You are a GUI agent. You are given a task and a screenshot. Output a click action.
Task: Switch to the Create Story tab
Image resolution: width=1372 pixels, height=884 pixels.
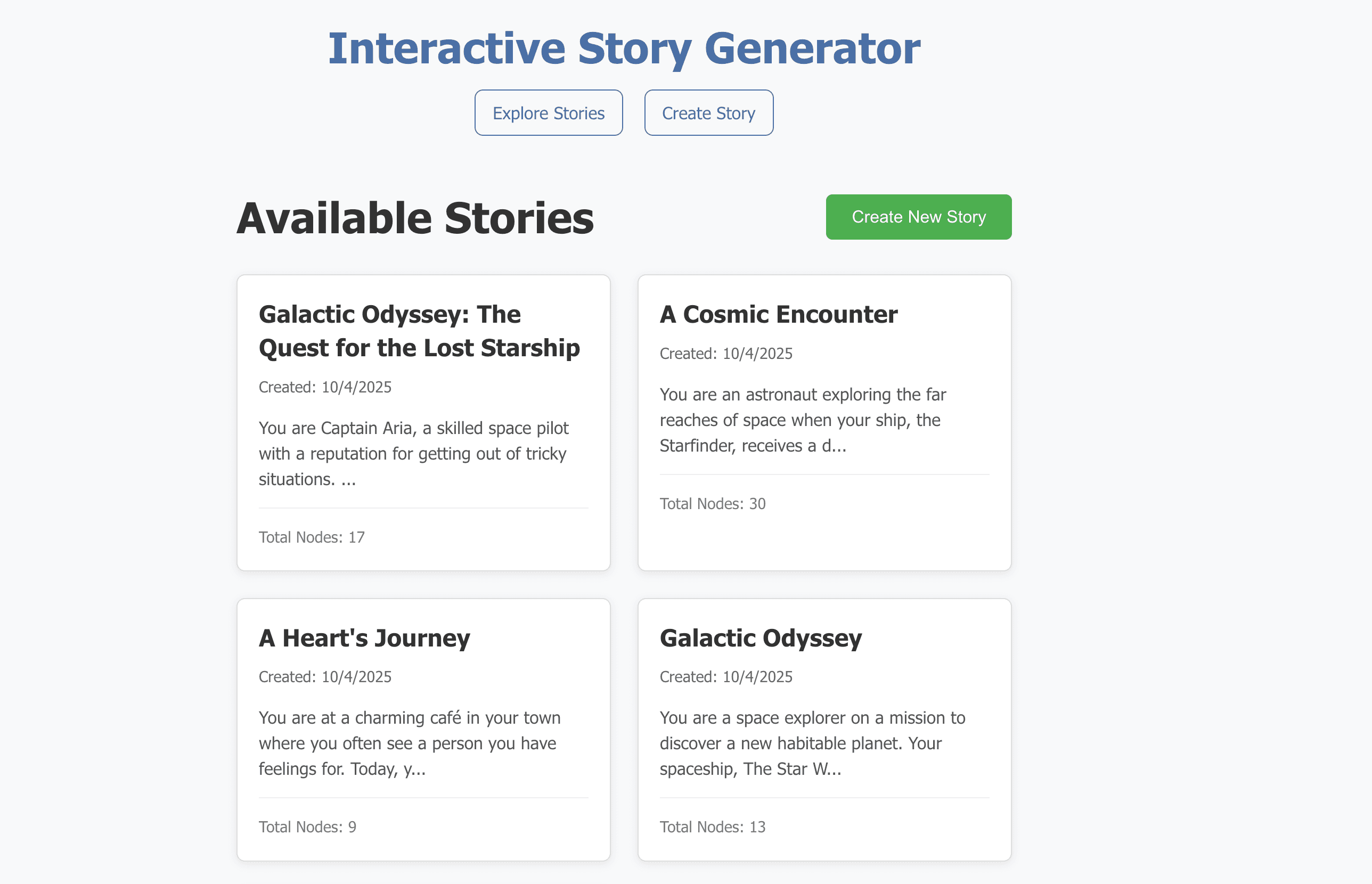(x=708, y=113)
